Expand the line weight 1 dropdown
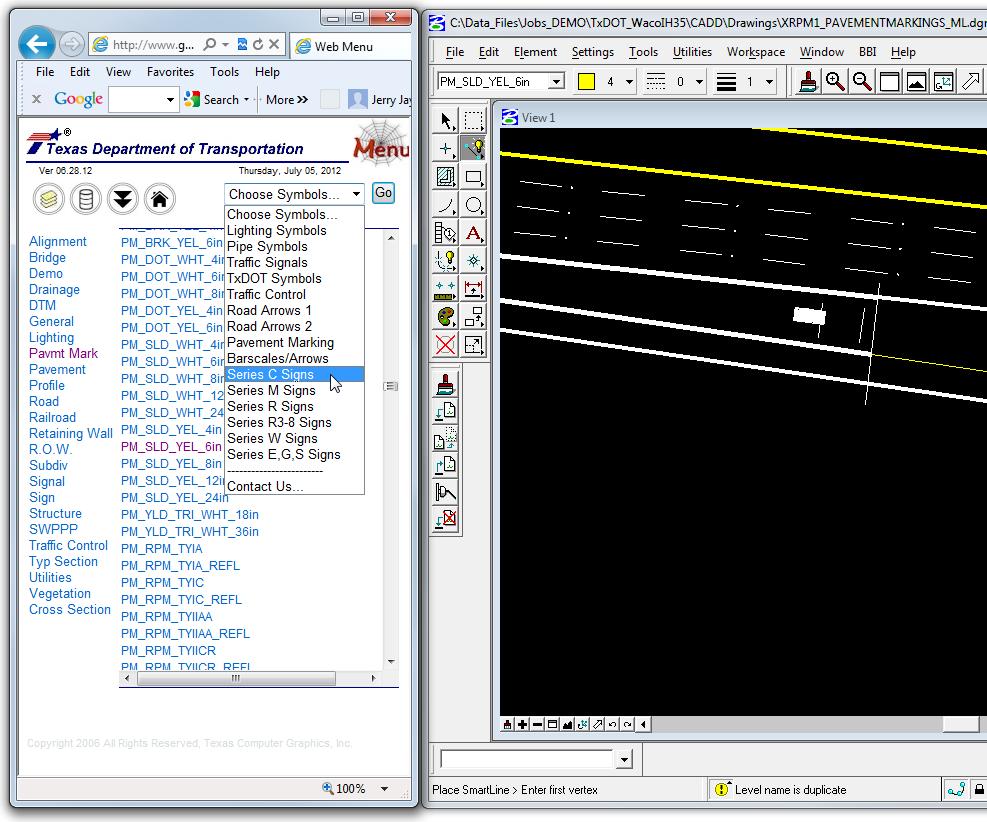 pyautogui.click(x=769, y=82)
